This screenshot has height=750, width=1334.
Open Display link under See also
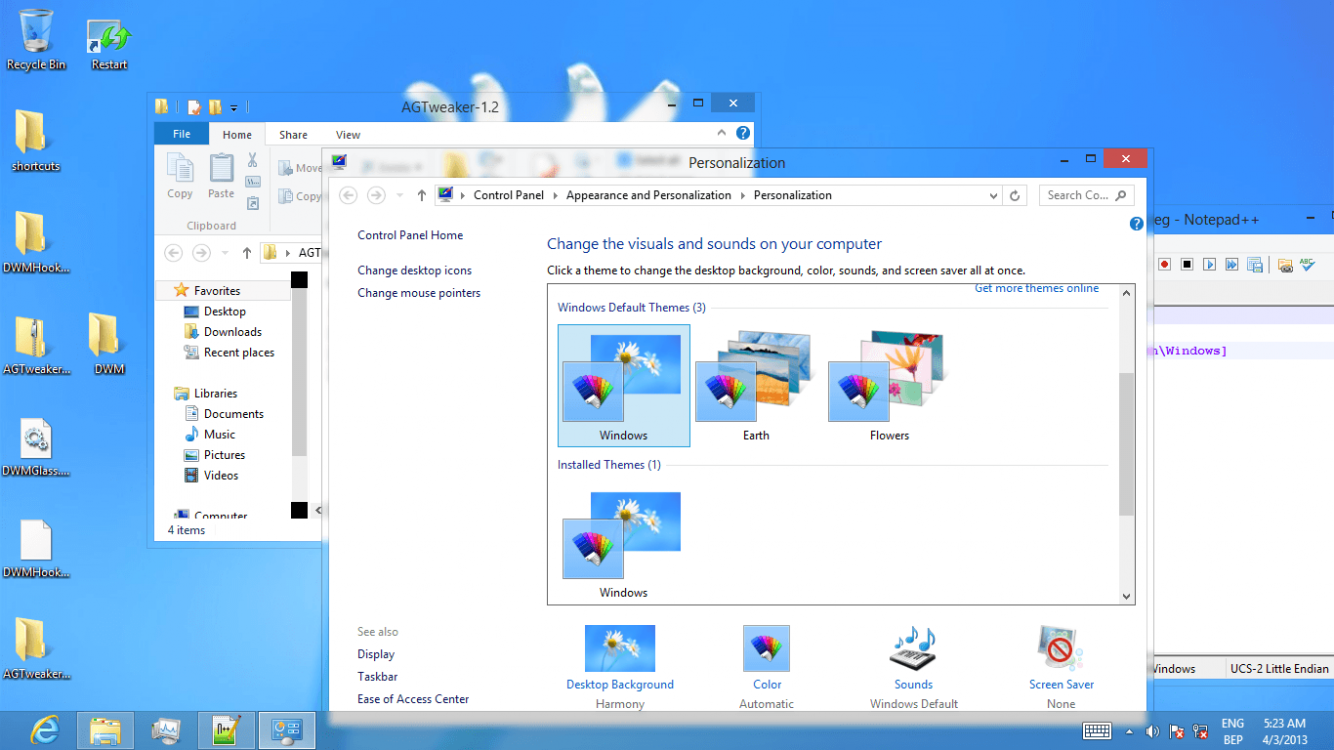376,654
